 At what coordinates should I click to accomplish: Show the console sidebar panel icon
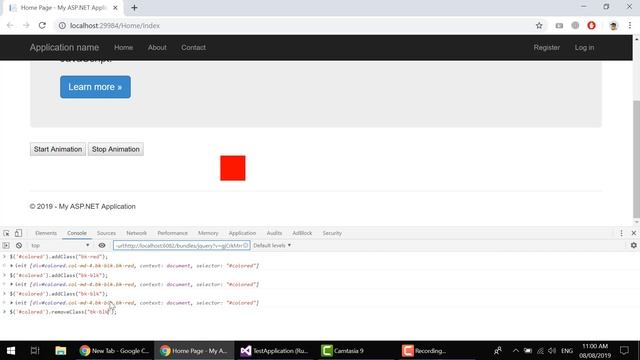pos(6,245)
